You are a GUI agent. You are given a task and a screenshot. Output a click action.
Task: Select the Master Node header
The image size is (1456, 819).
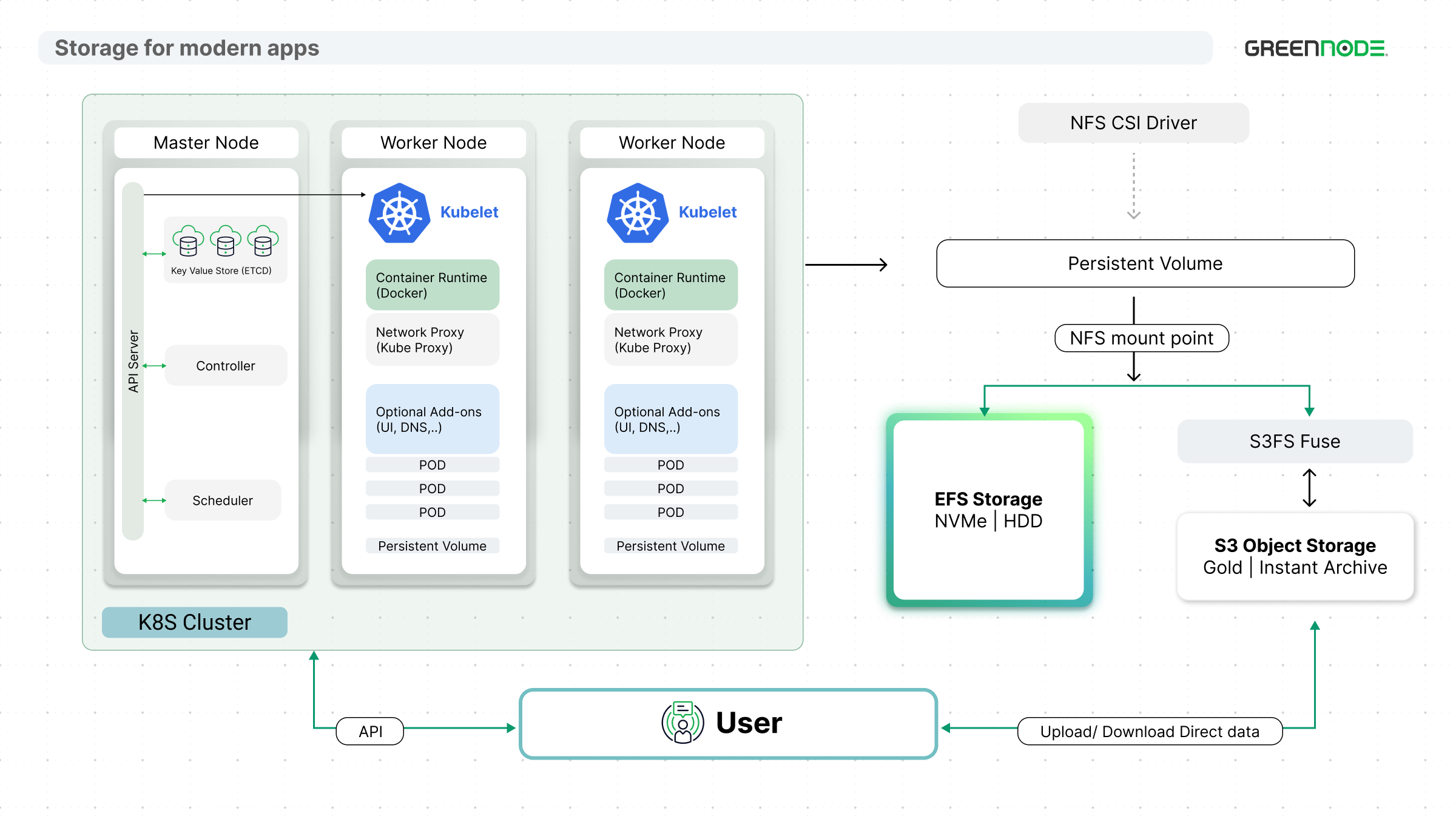tap(206, 143)
